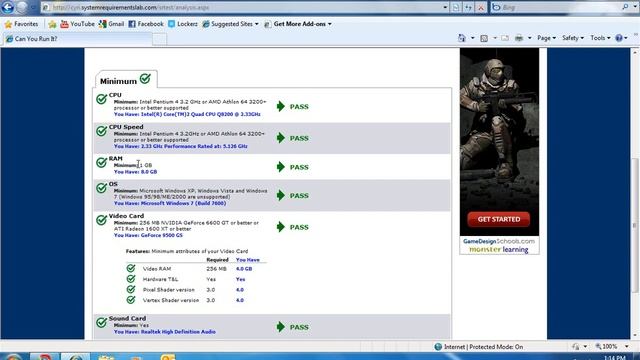Select the Can You Run It? tab
Screen dimensions: 640x360
pyautogui.click(x=77, y=39)
